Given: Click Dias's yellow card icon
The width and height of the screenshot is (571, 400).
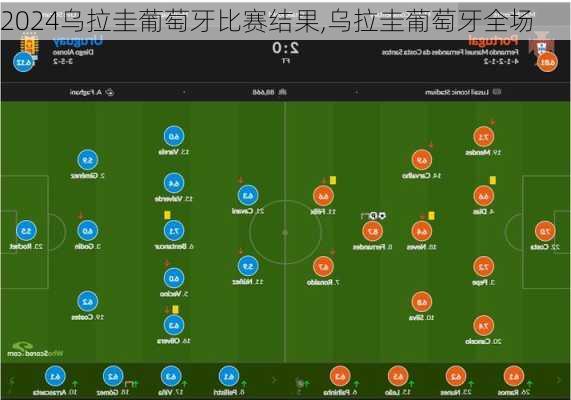Looking at the screenshot, I should (492, 180).
